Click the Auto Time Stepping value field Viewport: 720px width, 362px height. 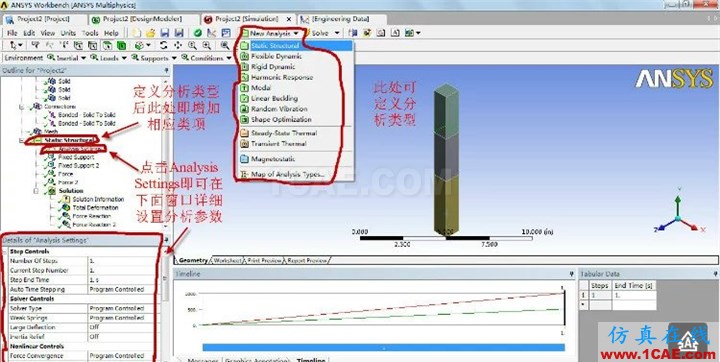click(x=122, y=289)
